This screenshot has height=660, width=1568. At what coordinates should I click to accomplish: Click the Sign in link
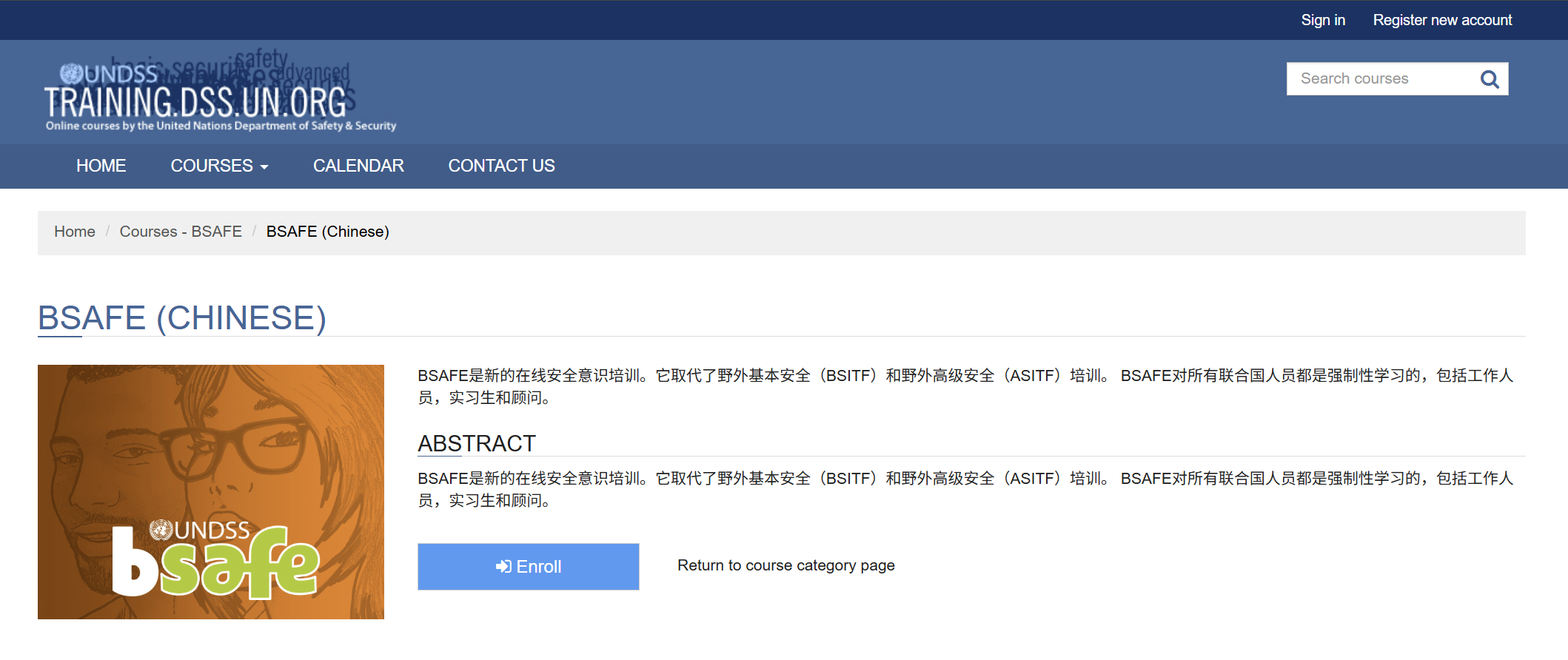tap(1322, 20)
